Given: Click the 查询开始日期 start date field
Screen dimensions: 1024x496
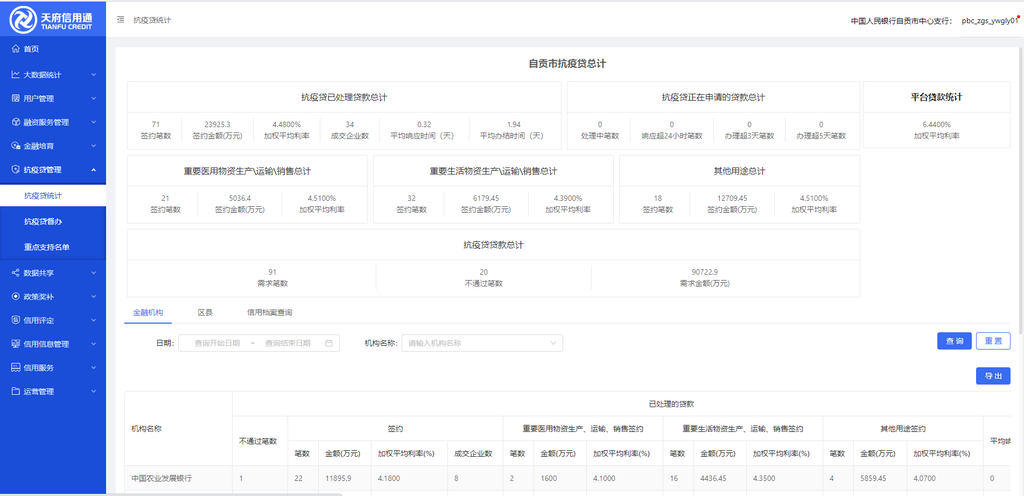Looking at the screenshot, I should tap(217, 343).
